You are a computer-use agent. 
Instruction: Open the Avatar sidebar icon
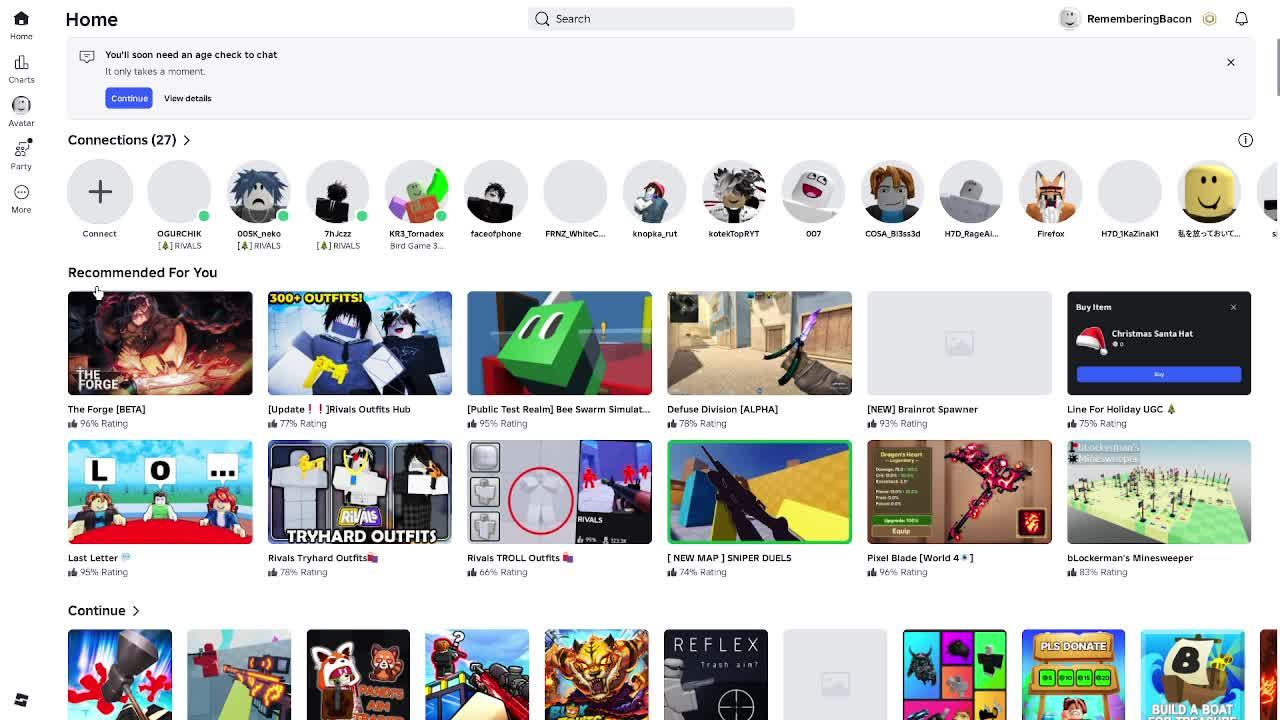point(21,112)
